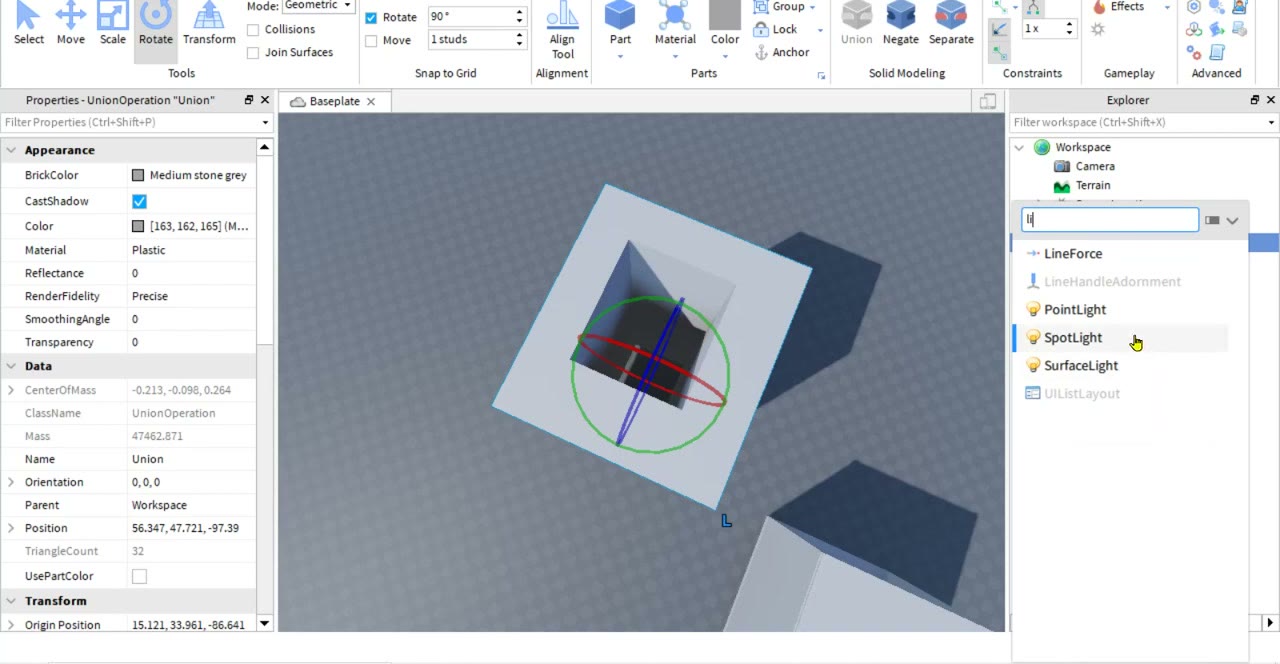Close the Baseplate tab
The image size is (1280, 664).
click(x=371, y=101)
